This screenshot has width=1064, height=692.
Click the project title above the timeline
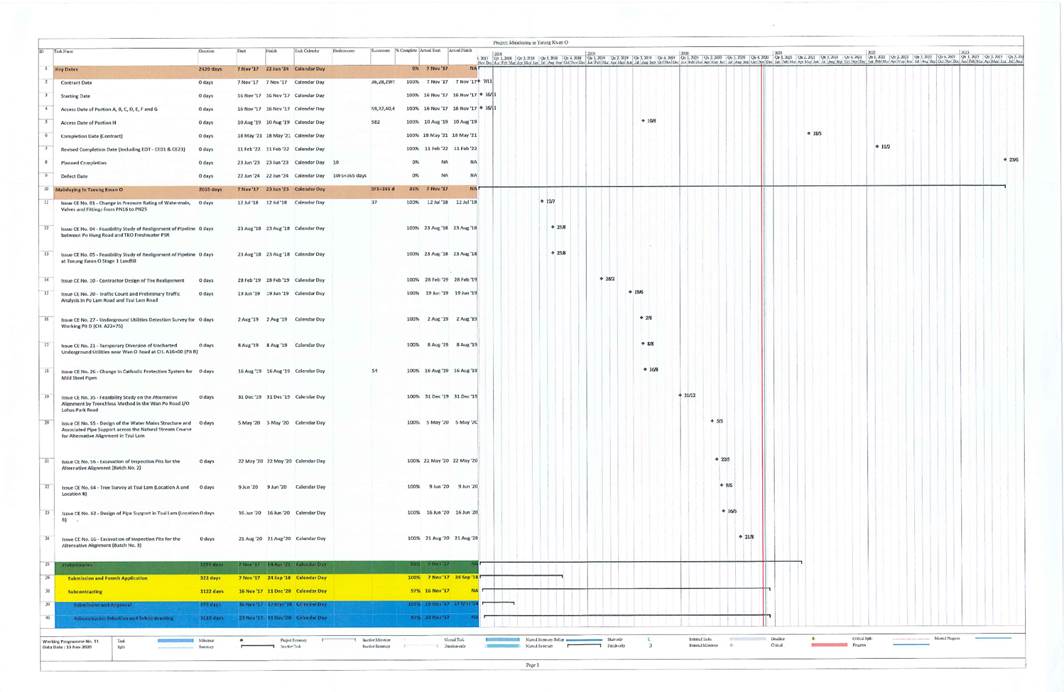pos(530,42)
